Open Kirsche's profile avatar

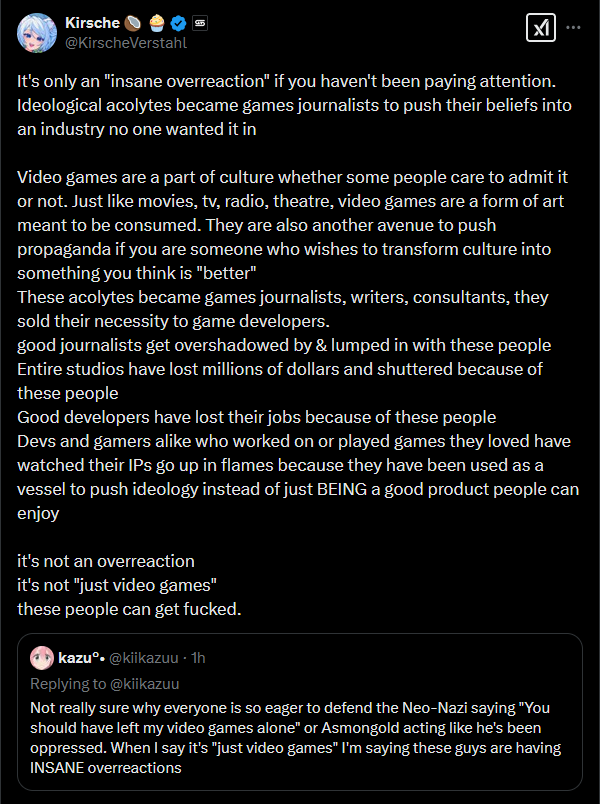click(x=37, y=33)
